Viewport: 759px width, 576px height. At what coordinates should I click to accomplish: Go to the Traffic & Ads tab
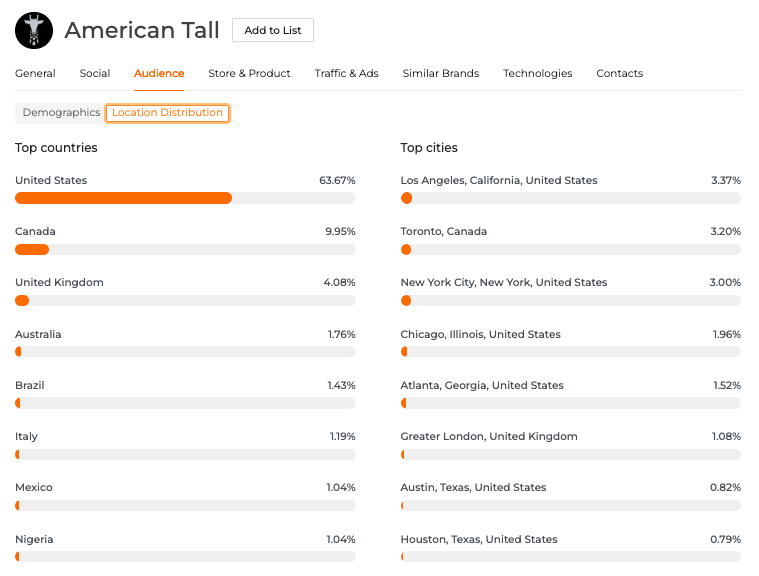(x=346, y=73)
